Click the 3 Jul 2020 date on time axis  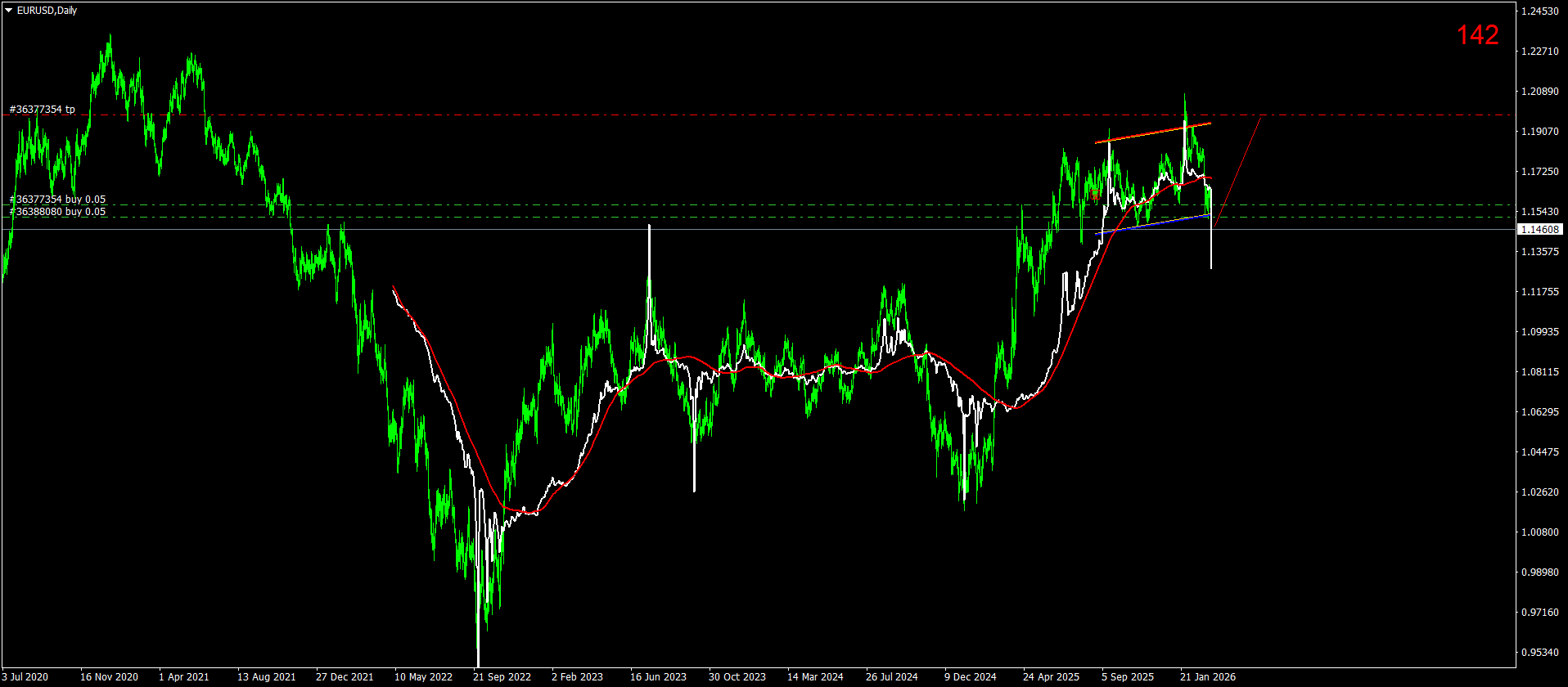coord(25,677)
